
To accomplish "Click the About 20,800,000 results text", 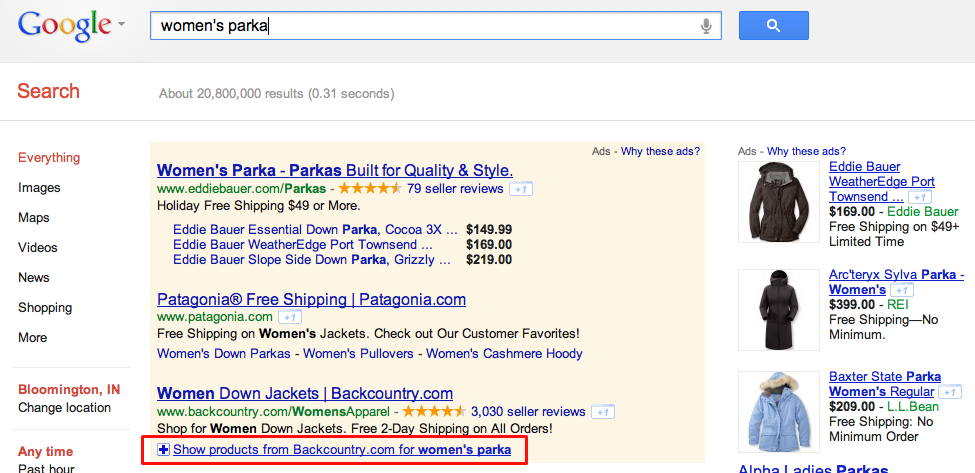I will tap(277, 94).
